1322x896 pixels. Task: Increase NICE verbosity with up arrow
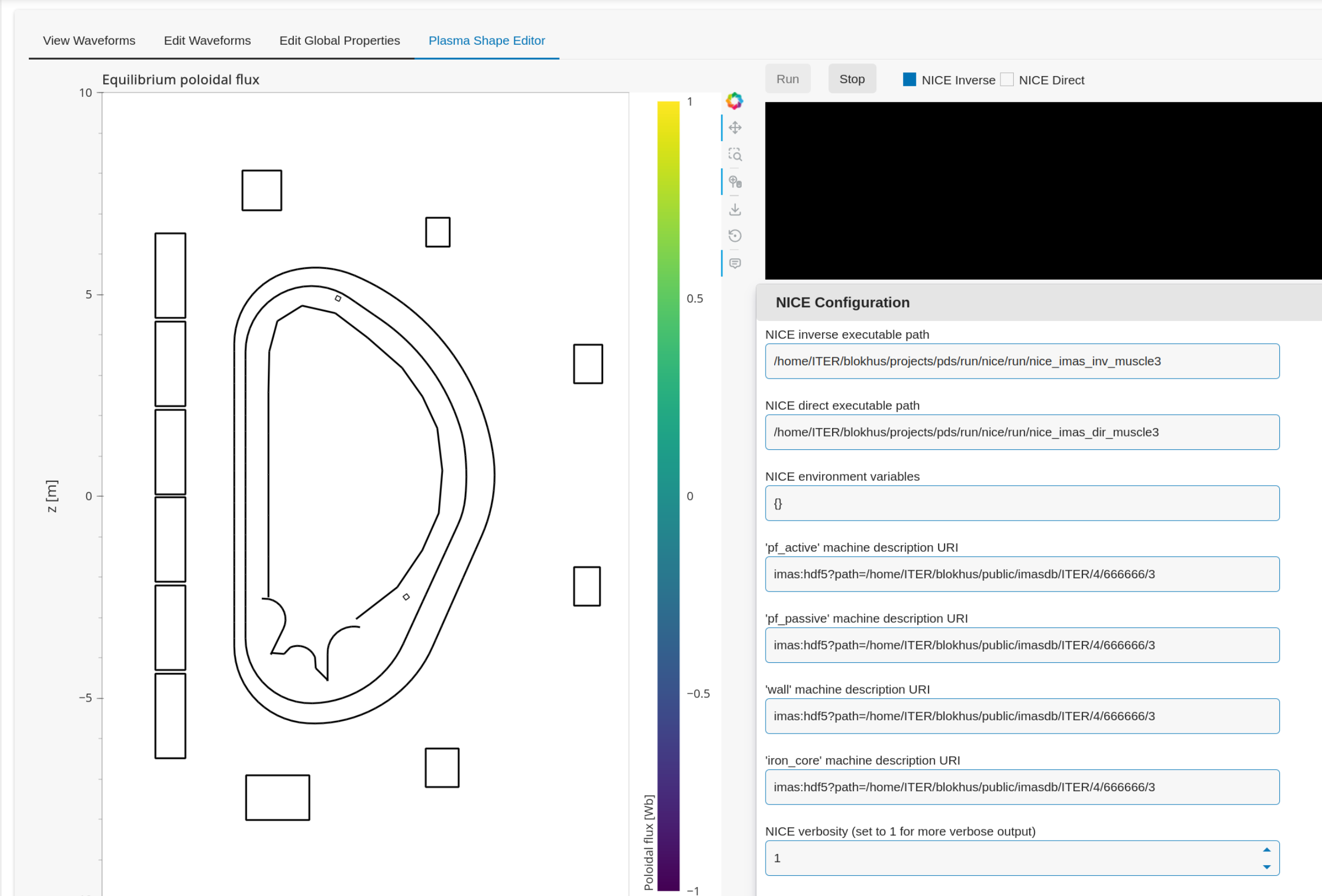(1266, 850)
